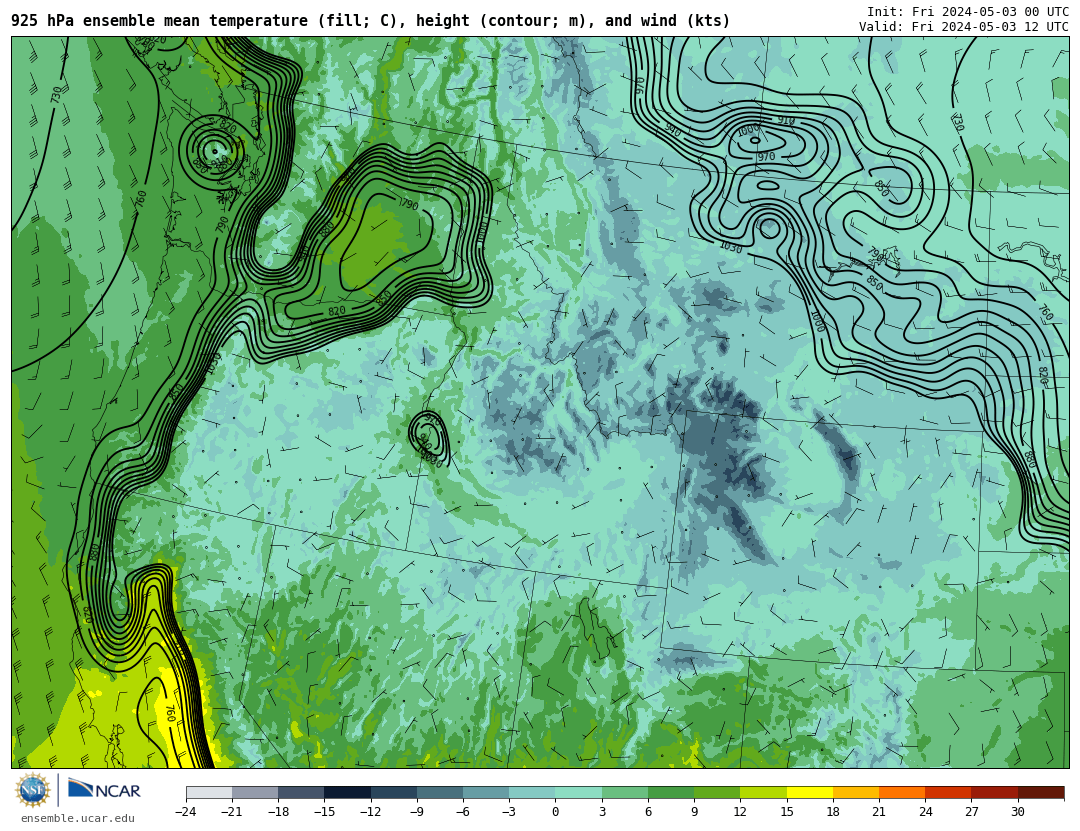The width and height of the screenshot is (1080, 831).
Task: Pick the 24 to 27 red-orange swatch
Action: [x=948, y=792]
